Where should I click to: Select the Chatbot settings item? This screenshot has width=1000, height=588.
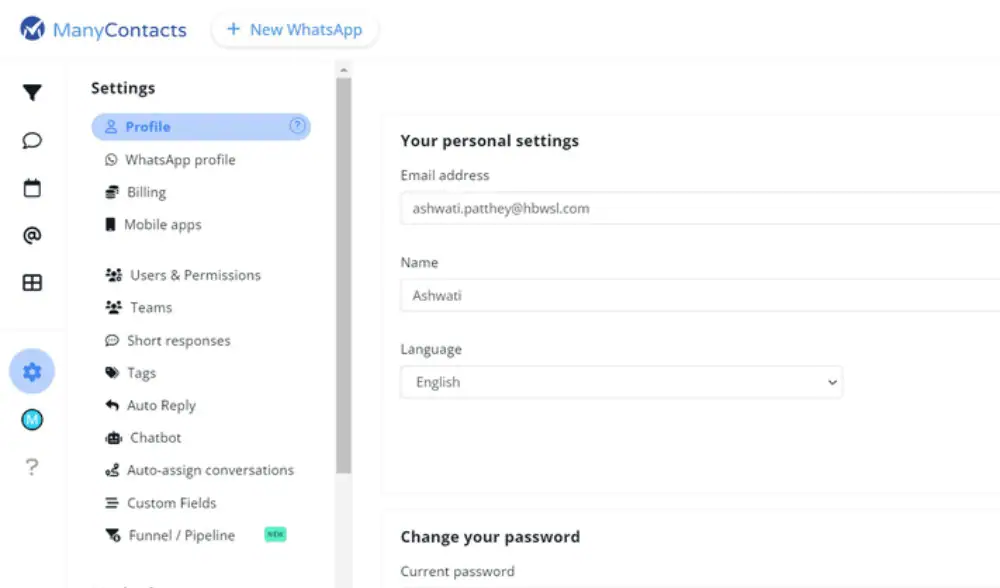155,438
